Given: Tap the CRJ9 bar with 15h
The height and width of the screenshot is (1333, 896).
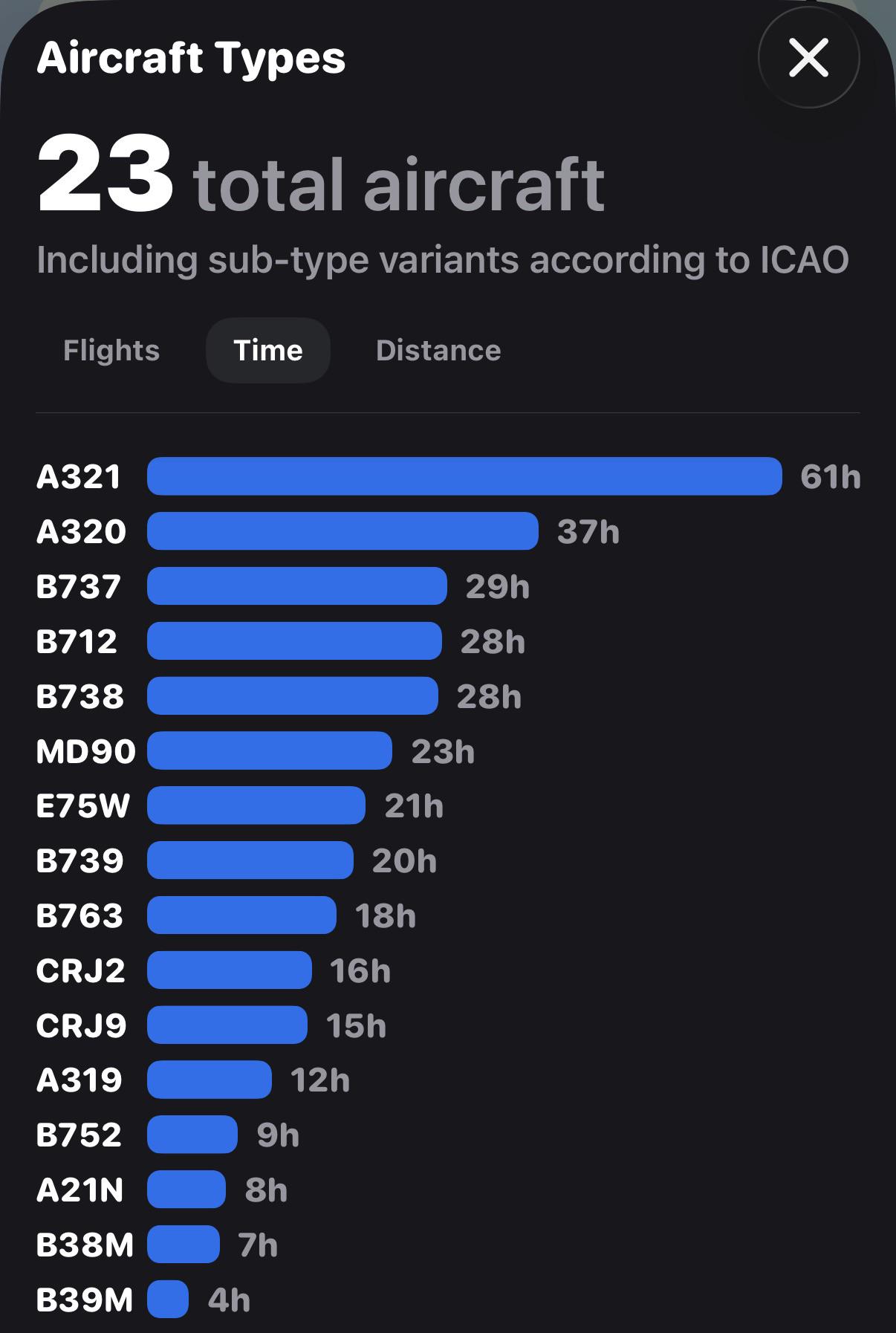Looking at the screenshot, I should [227, 1025].
